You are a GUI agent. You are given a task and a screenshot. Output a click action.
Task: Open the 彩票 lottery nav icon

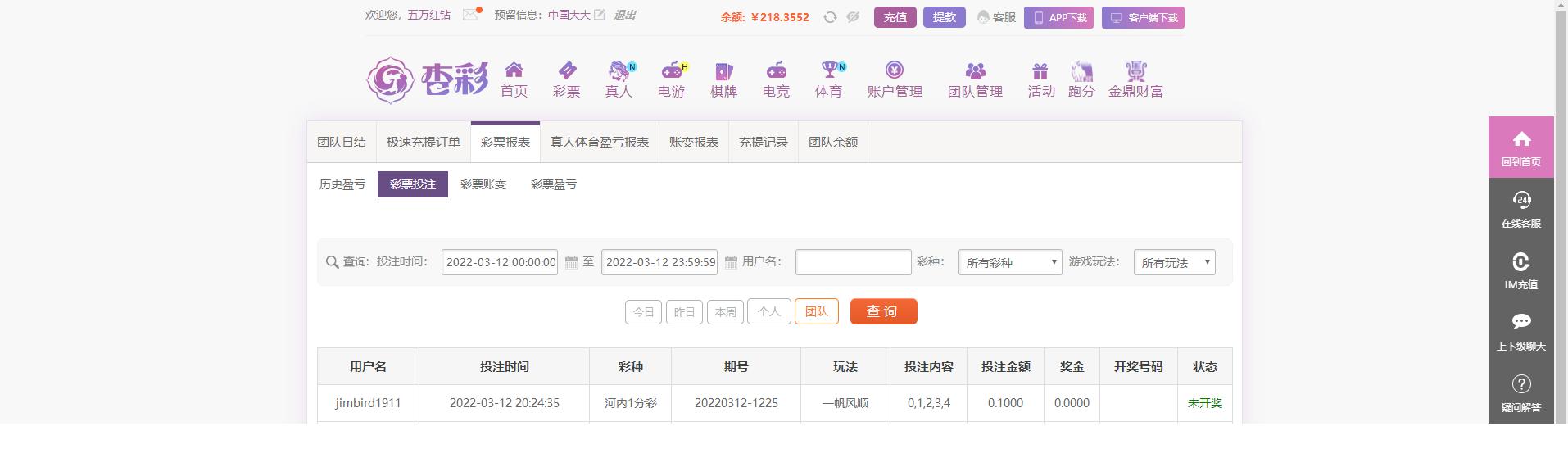point(567,70)
